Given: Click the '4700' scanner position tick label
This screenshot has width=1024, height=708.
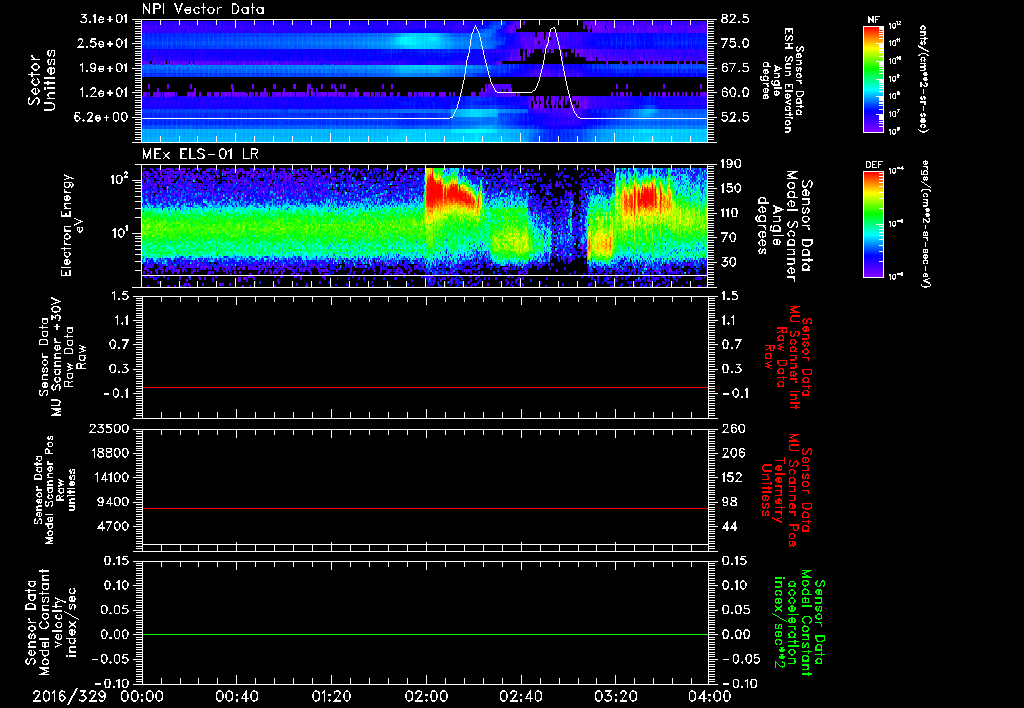Looking at the screenshot, I should point(112,526).
